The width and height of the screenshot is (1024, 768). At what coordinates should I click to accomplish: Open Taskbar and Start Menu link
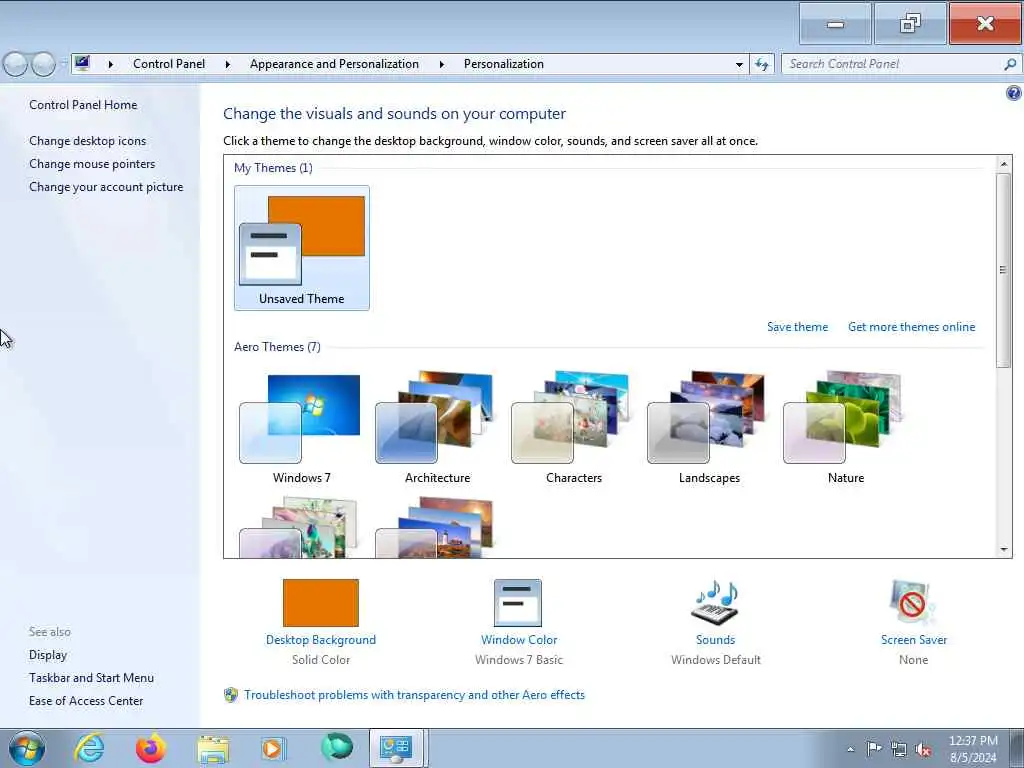[x=91, y=678]
